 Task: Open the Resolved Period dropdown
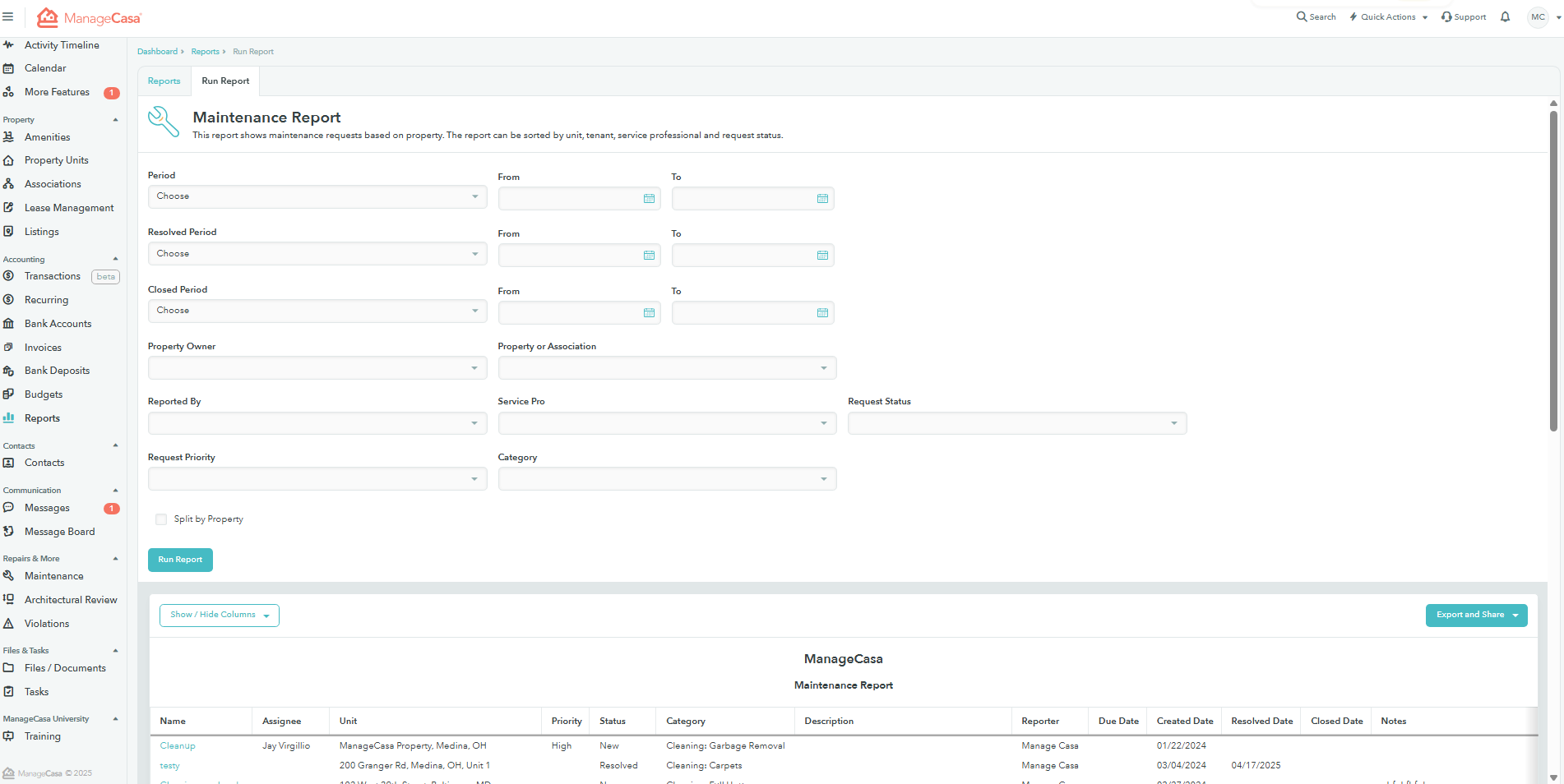point(317,254)
